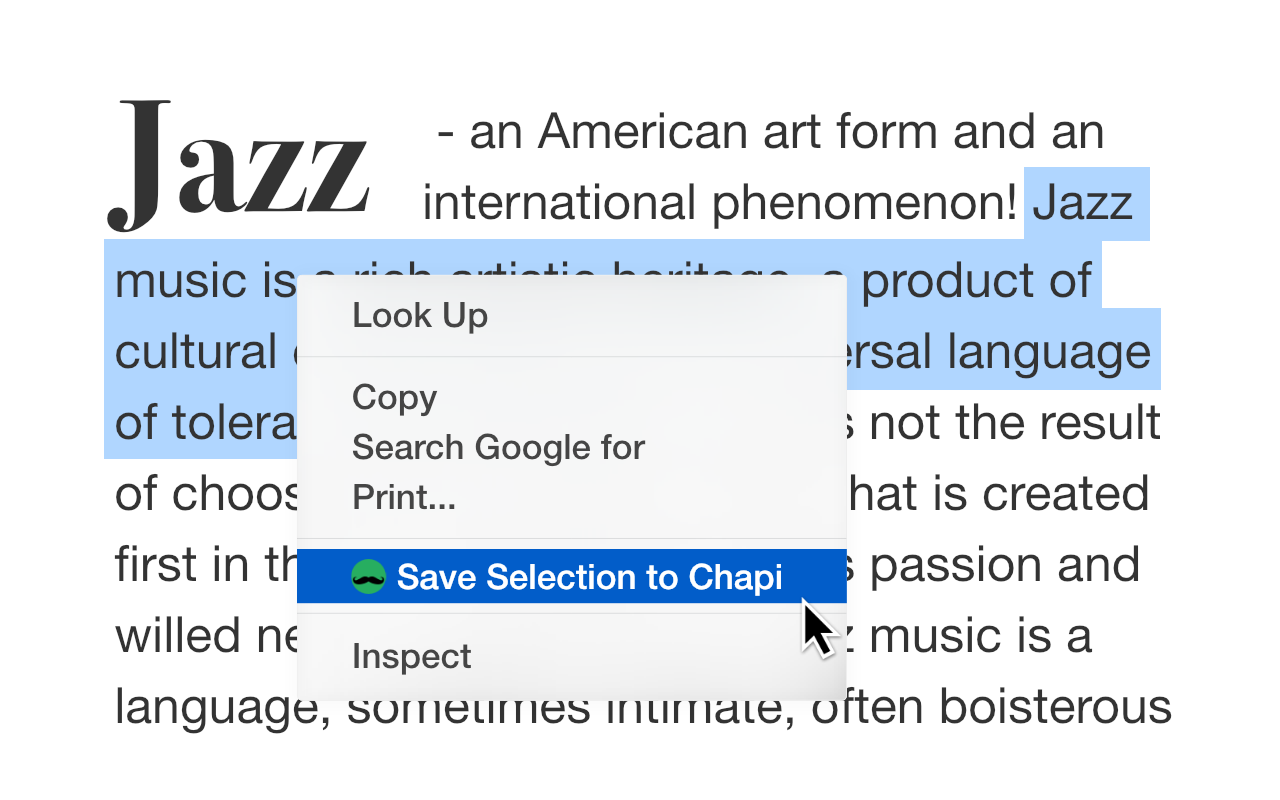Open Inspect from the context menu

[x=411, y=657]
